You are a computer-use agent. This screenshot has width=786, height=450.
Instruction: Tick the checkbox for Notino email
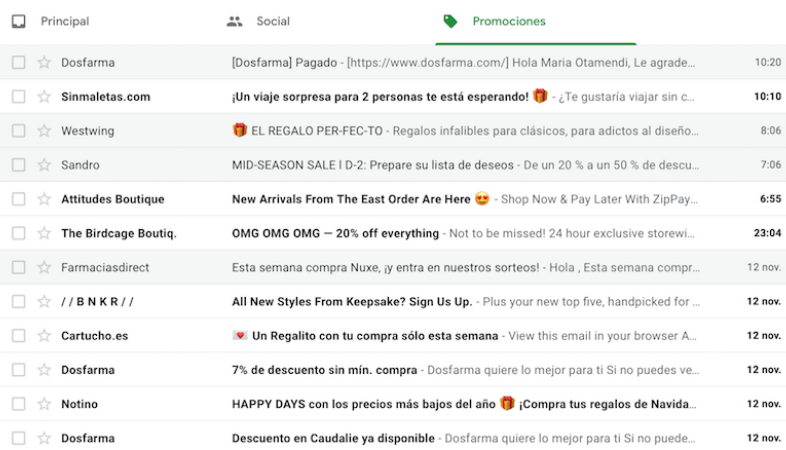[19, 404]
